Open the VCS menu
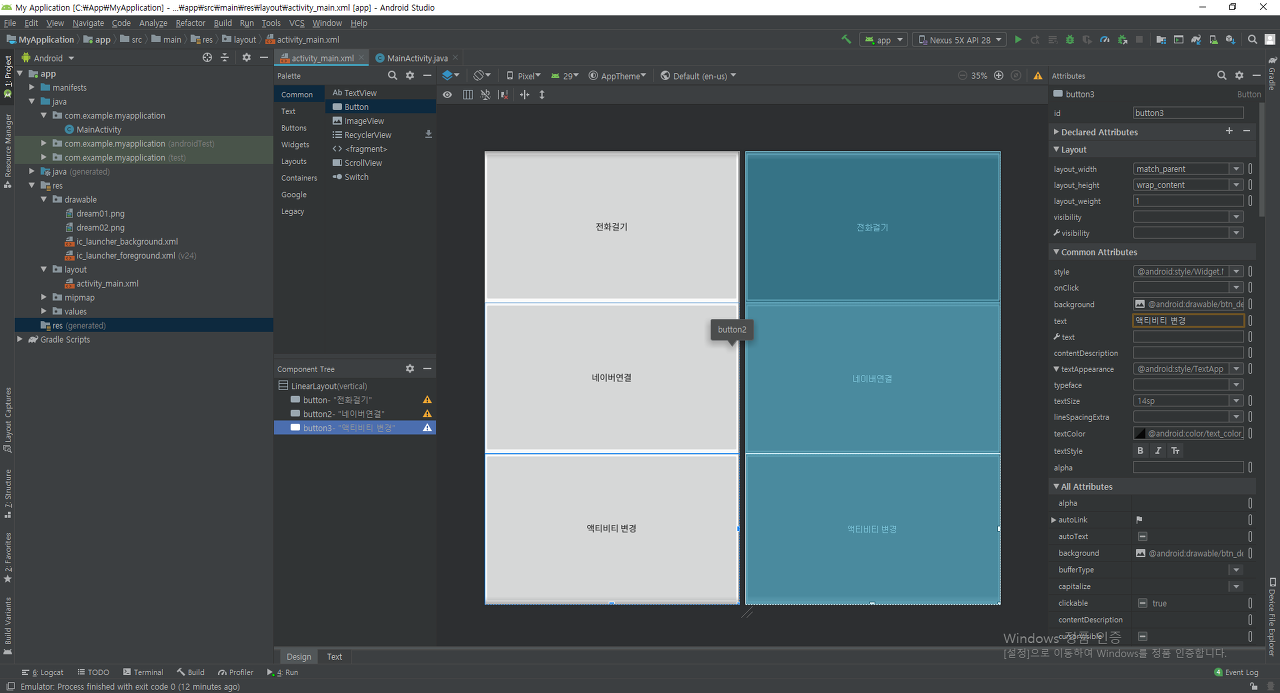 (x=297, y=23)
